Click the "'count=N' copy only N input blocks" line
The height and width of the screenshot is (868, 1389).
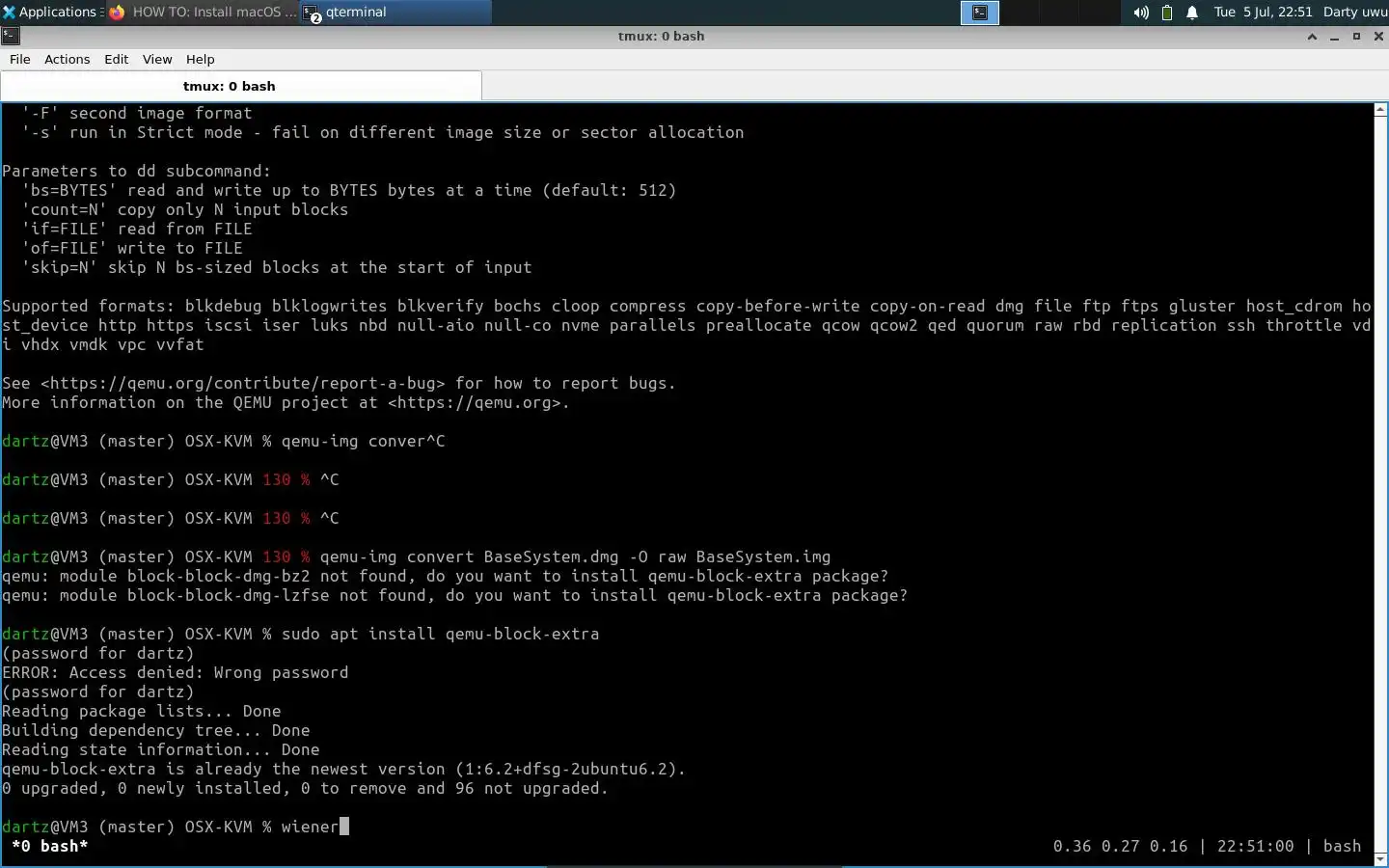point(185,209)
